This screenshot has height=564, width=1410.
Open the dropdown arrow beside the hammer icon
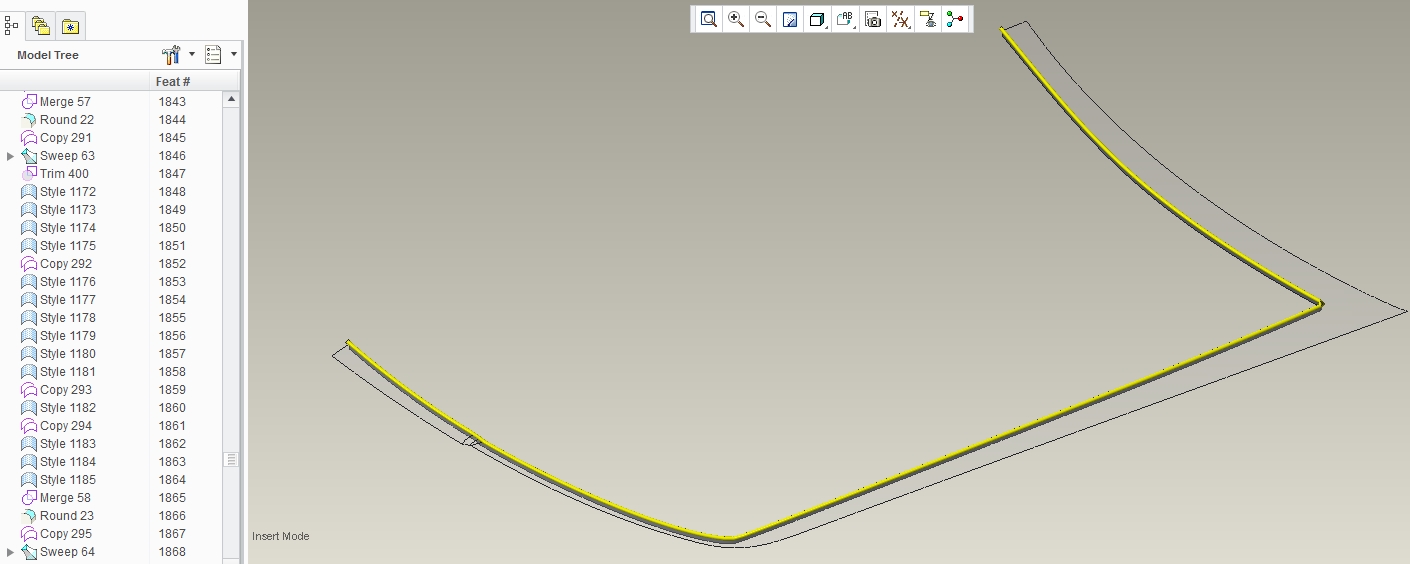click(x=192, y=54)
